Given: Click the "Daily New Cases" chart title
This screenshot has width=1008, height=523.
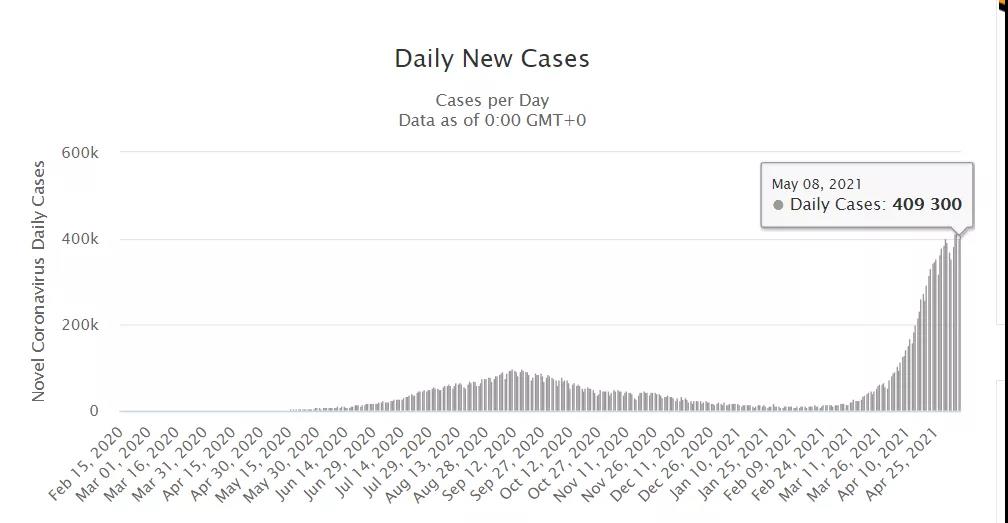Looking at the screenshot, I should (492, 59).
